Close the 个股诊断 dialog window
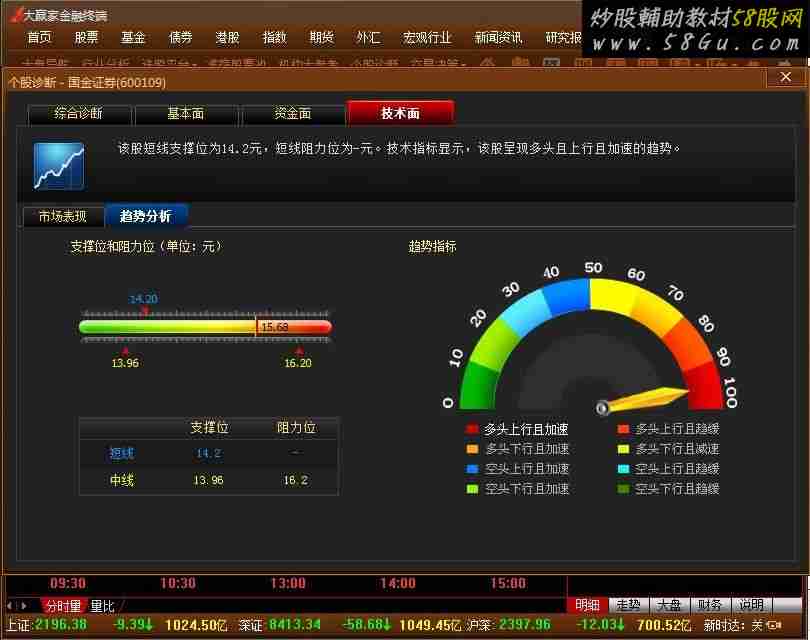The image size is (810, 640). tap(785, 77)
